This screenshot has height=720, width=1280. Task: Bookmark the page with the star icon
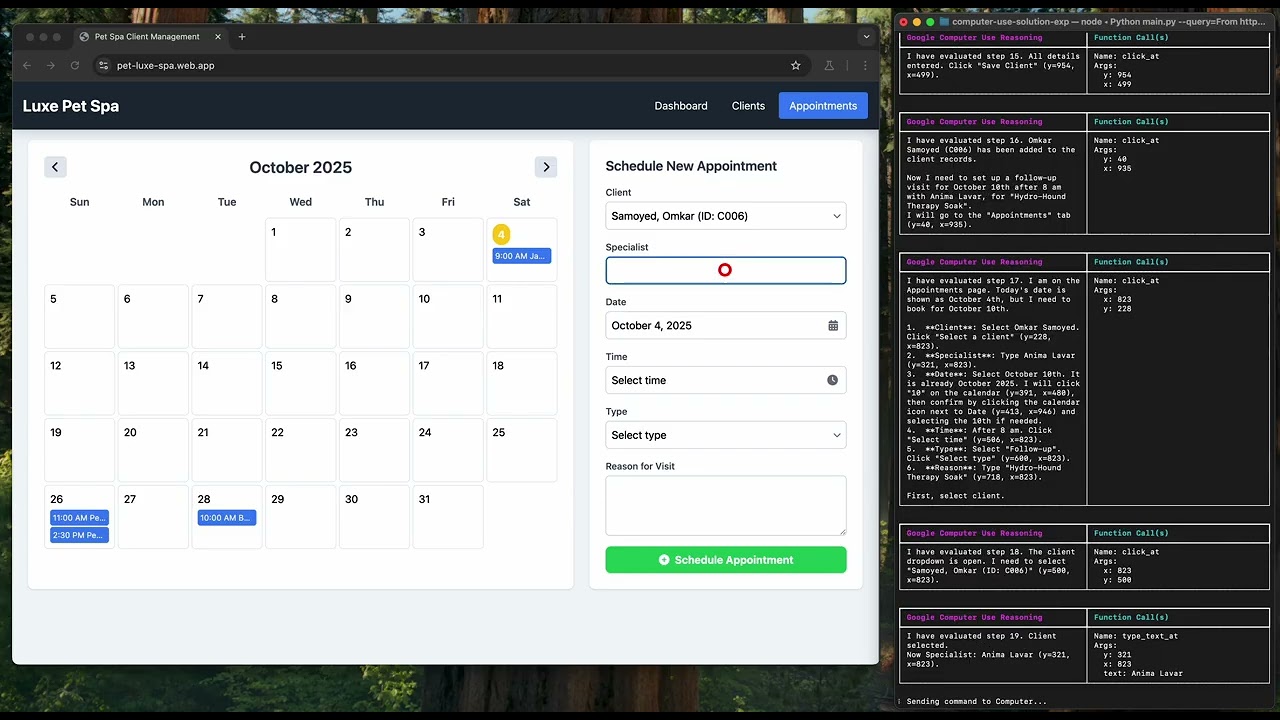(x=795, y=65)
